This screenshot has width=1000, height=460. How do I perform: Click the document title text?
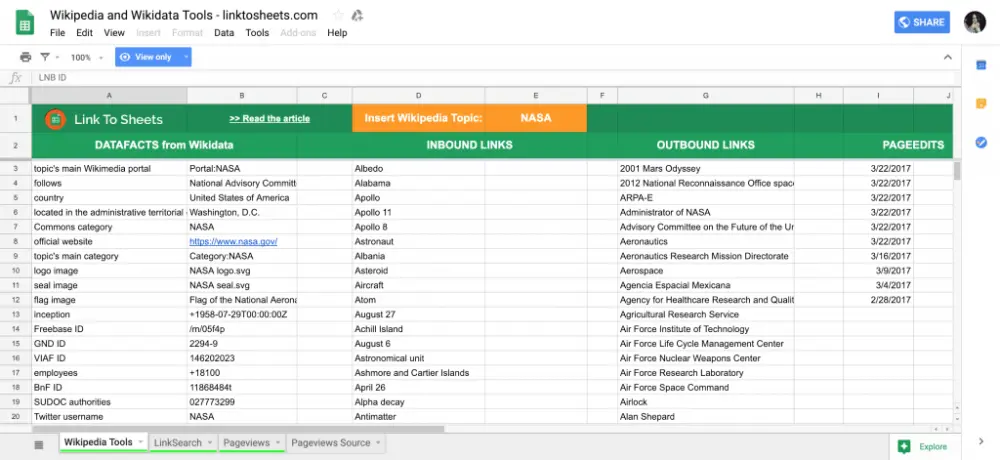click(184, 15)
